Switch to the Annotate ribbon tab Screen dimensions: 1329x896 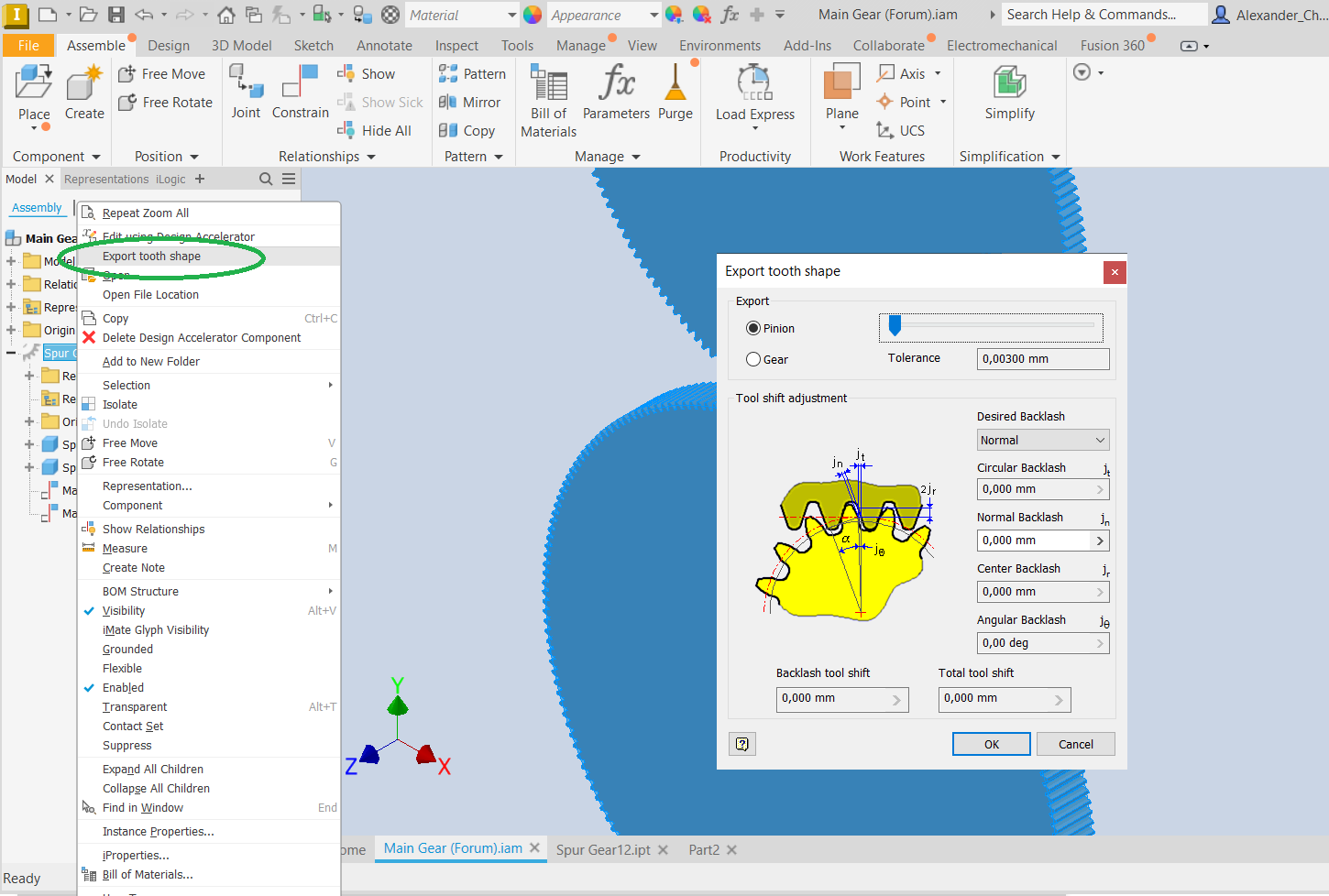pos(384,45)
